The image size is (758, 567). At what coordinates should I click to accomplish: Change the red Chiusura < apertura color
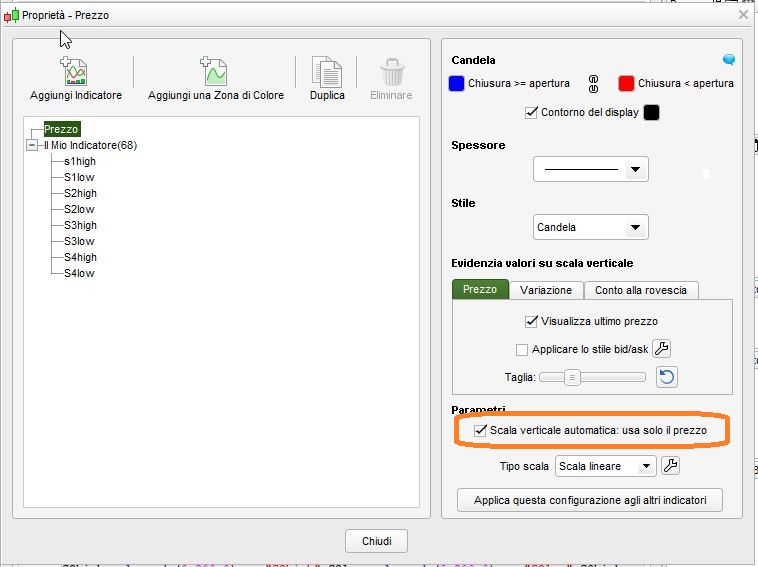pyautogui.click(x=626, y=84)
